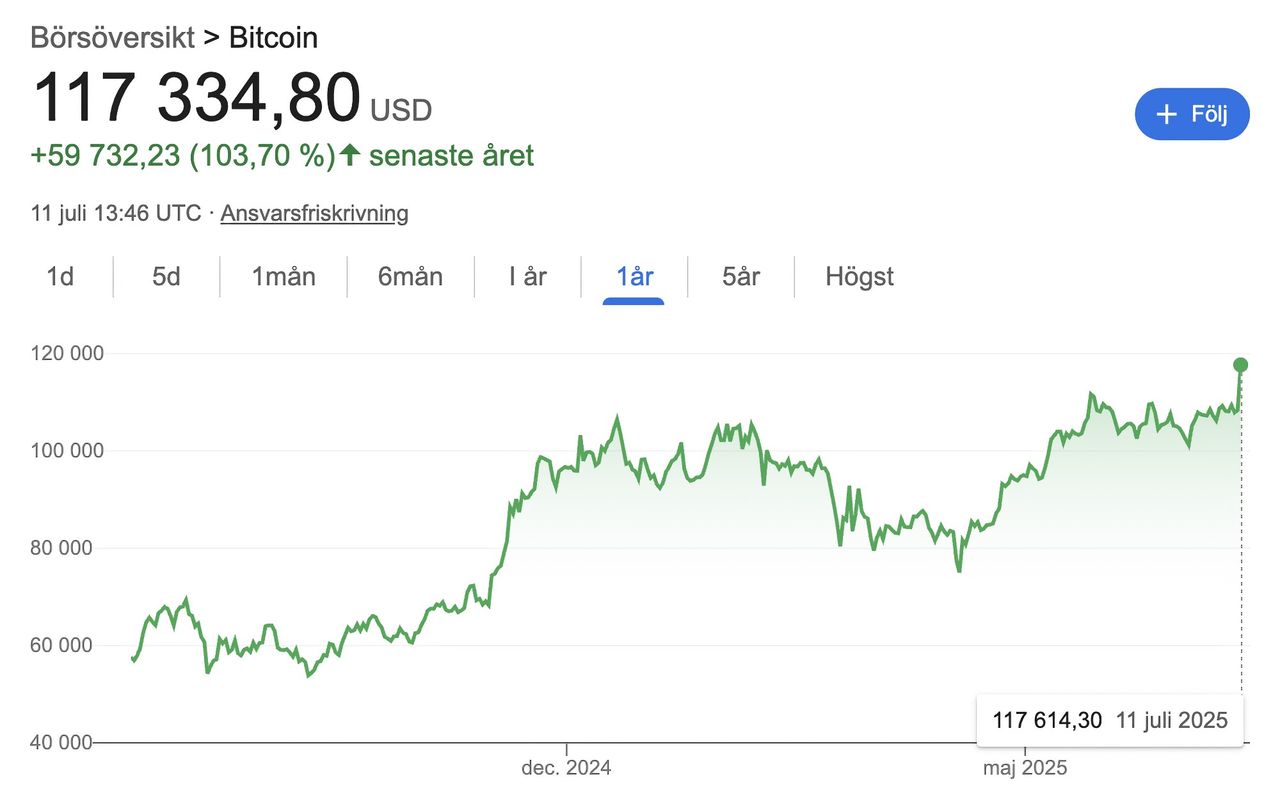Click the 120 000 y-axis label
1280x799 pixels.
(x=68, y=353)
